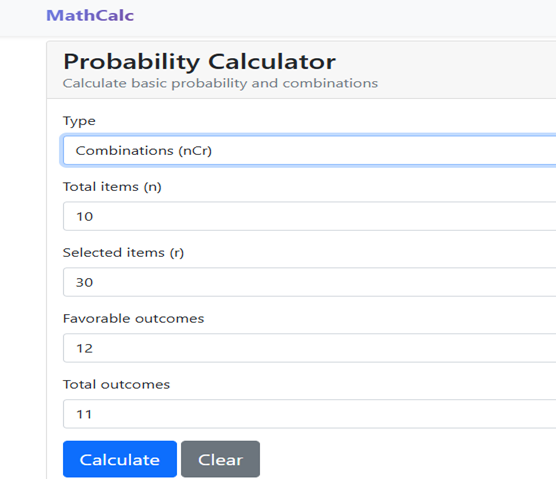556x479 pixels.
Task: Click the value 30 in Selected items
Action: [x=84, y=283]
